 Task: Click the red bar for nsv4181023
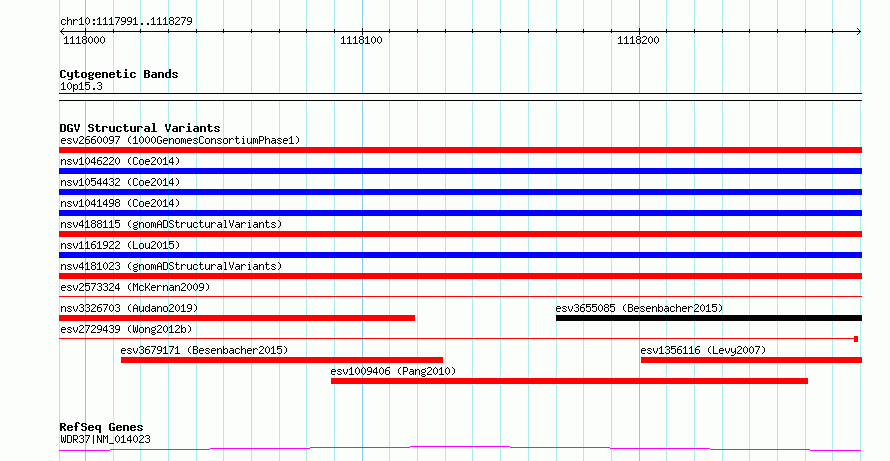460,276
